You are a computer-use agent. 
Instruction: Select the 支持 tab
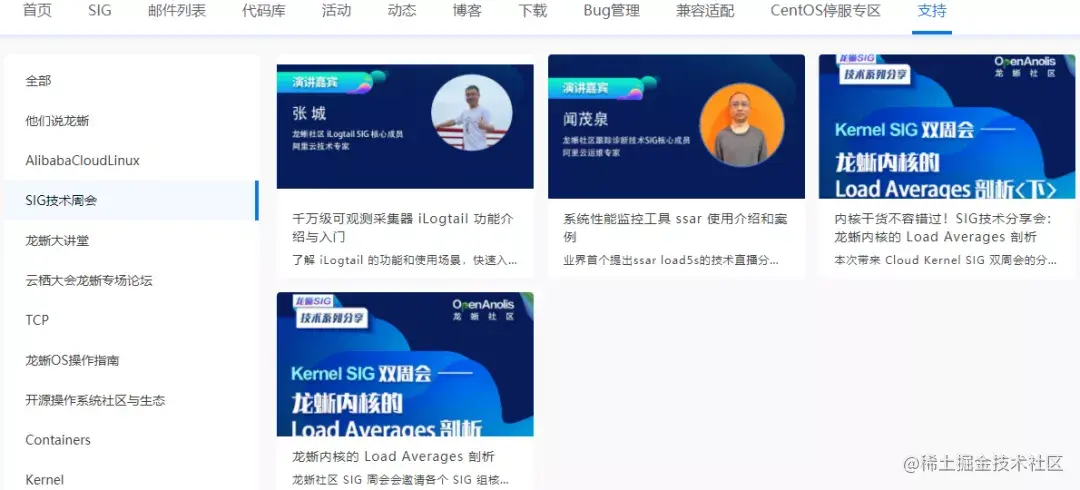[x=932, y=11]
